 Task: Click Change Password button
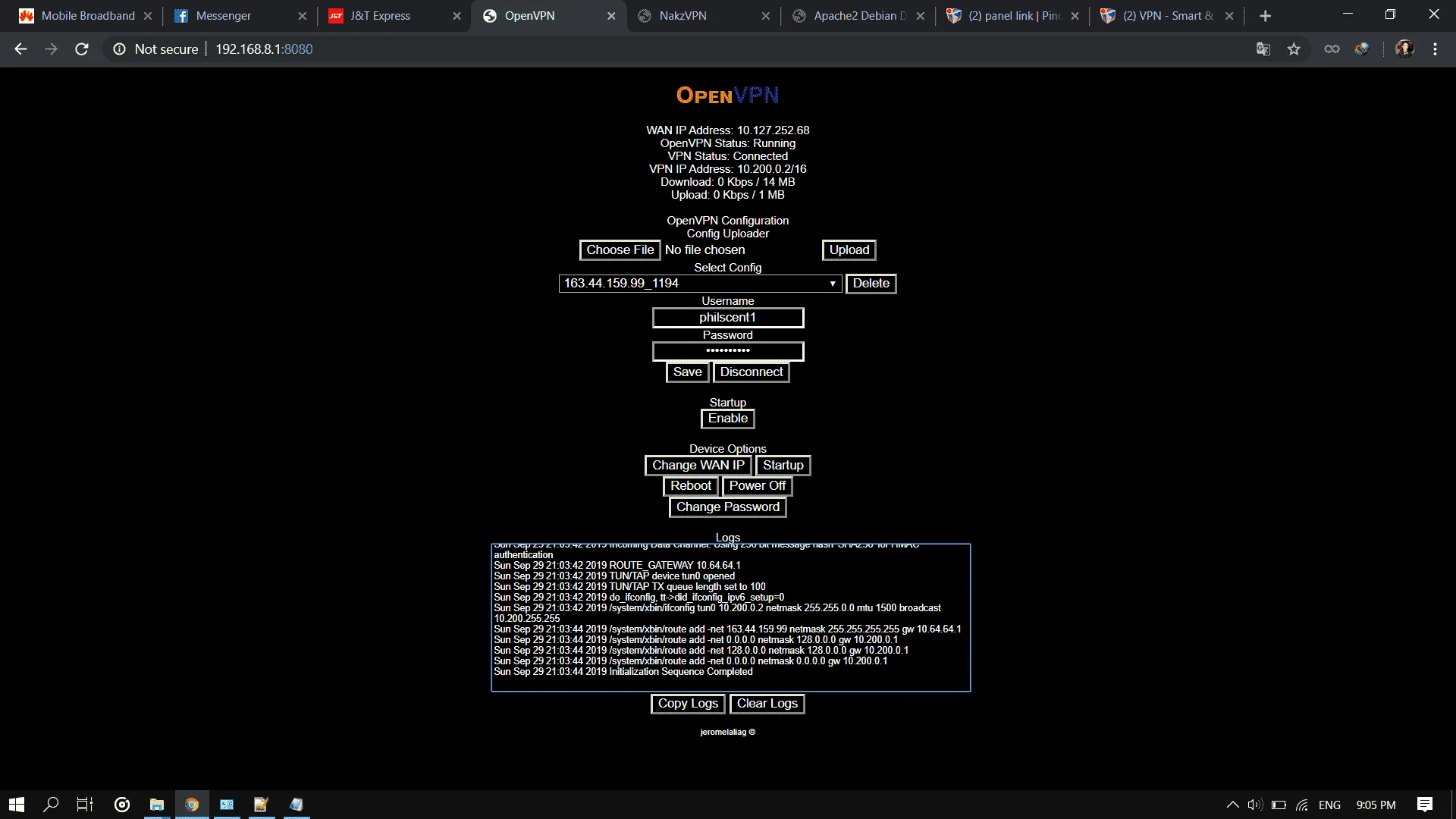click(x=727, y=507)
